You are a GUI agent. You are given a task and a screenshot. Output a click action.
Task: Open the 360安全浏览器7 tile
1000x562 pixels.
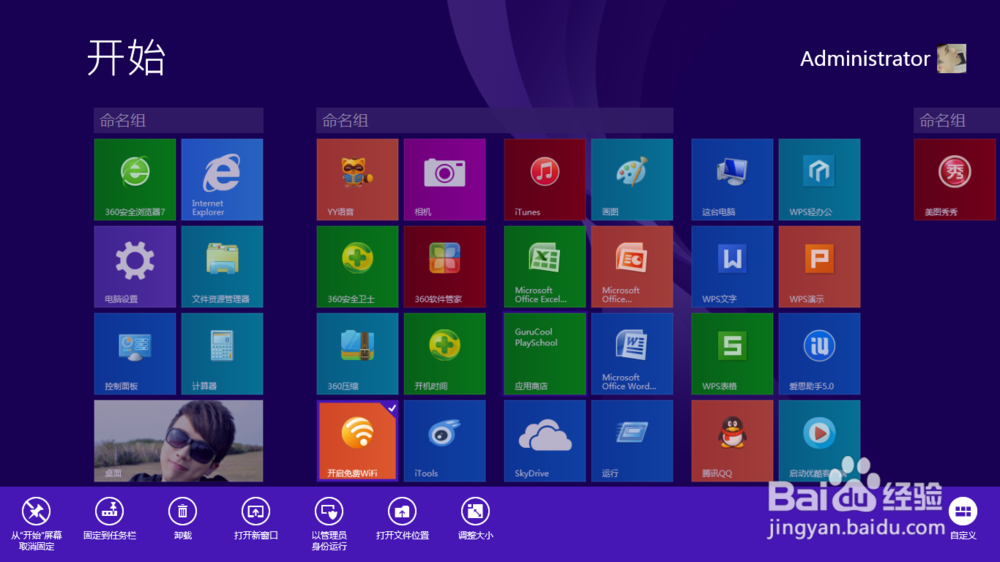coord(135,179)
